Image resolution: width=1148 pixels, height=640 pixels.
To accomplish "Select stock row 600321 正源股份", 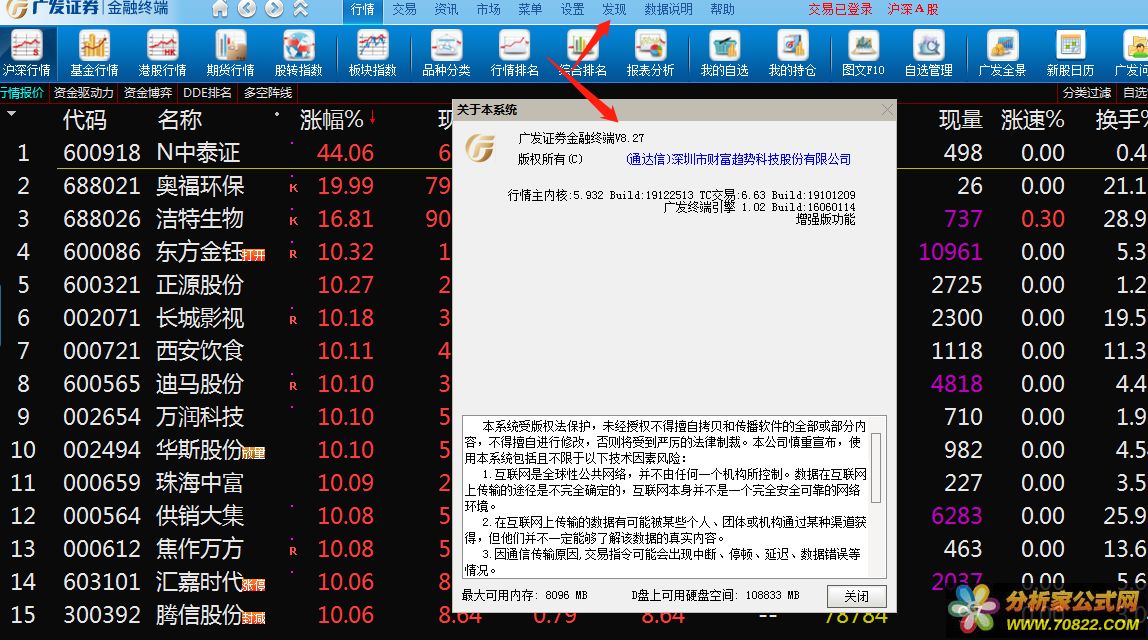I will [226, 284].
